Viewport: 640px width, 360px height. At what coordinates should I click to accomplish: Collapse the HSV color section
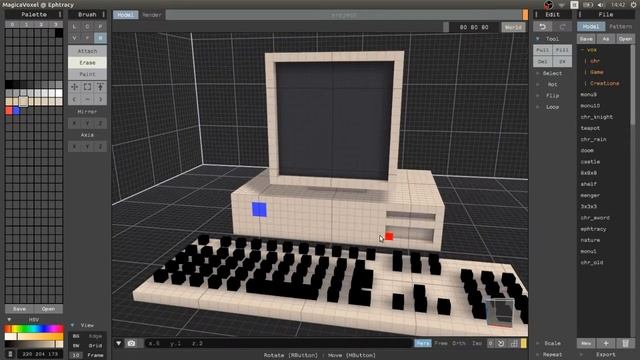click(9, 320)
